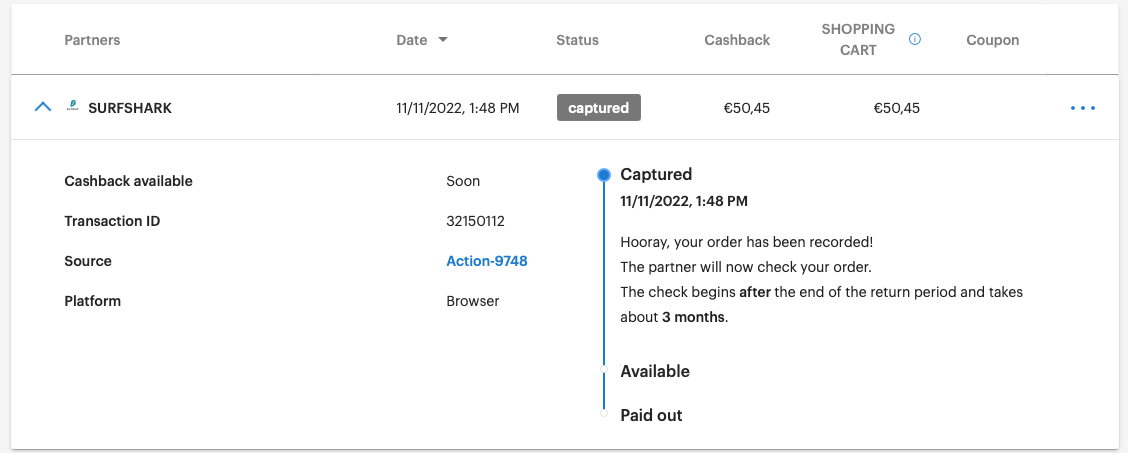Click the €50,45 cashback amount
The height and width of the screenshot is (453, 1128).
pos(747,109)
